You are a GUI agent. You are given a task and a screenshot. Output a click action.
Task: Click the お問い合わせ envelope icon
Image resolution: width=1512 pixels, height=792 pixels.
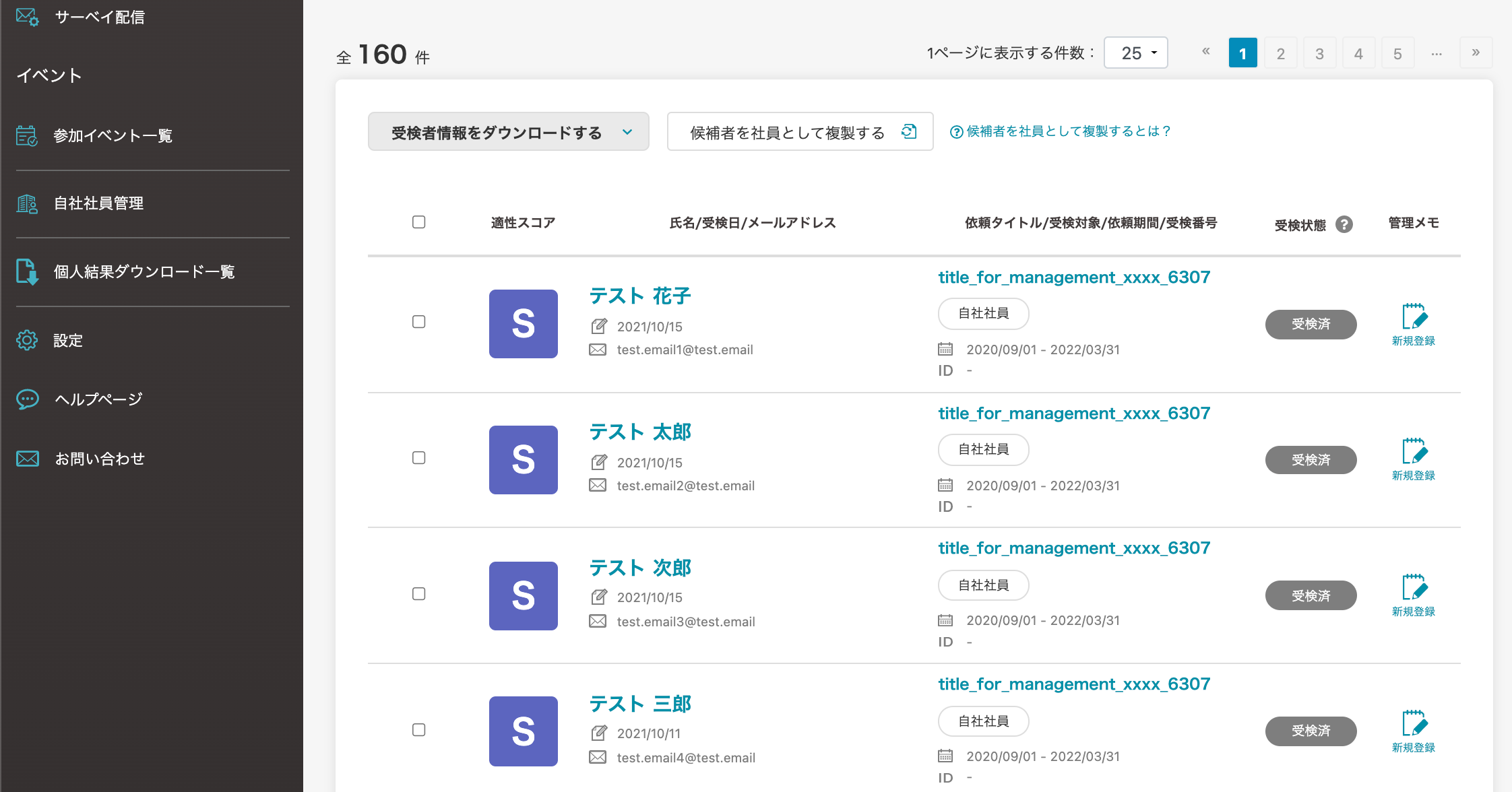pos(27,459)
